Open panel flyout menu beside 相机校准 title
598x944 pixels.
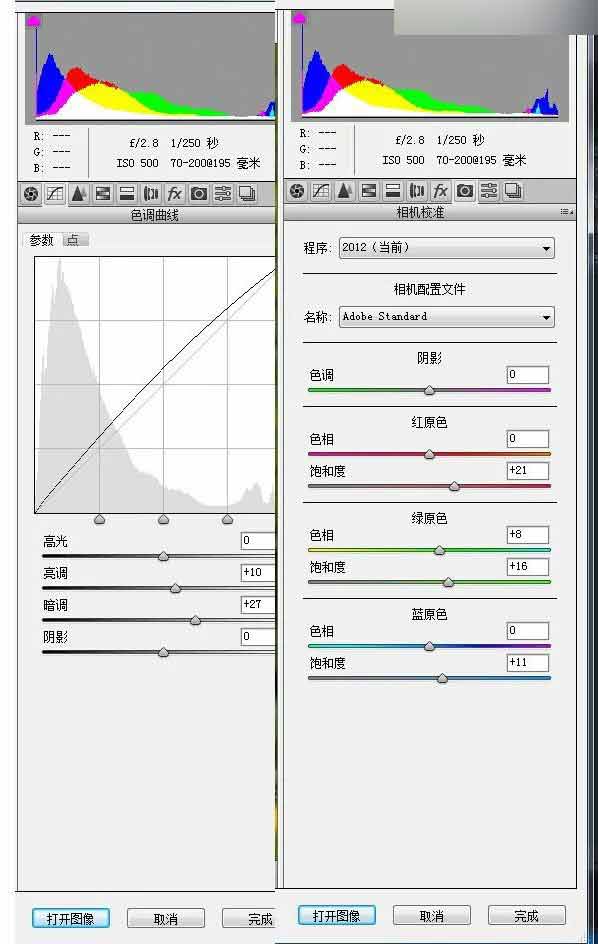(567, 212)
